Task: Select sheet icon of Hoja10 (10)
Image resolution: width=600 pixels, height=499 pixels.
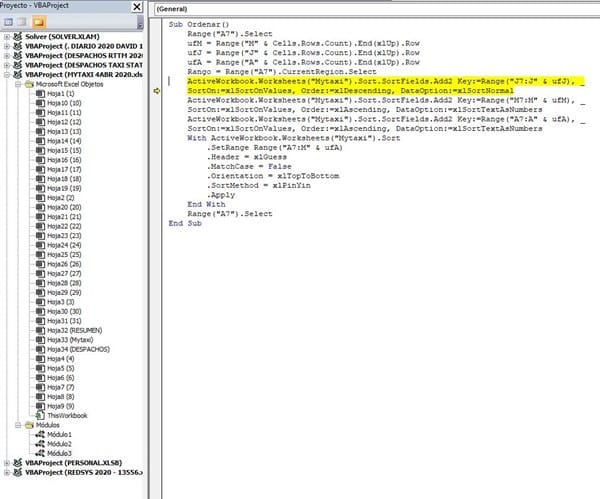Action: (x=40, y=103)
